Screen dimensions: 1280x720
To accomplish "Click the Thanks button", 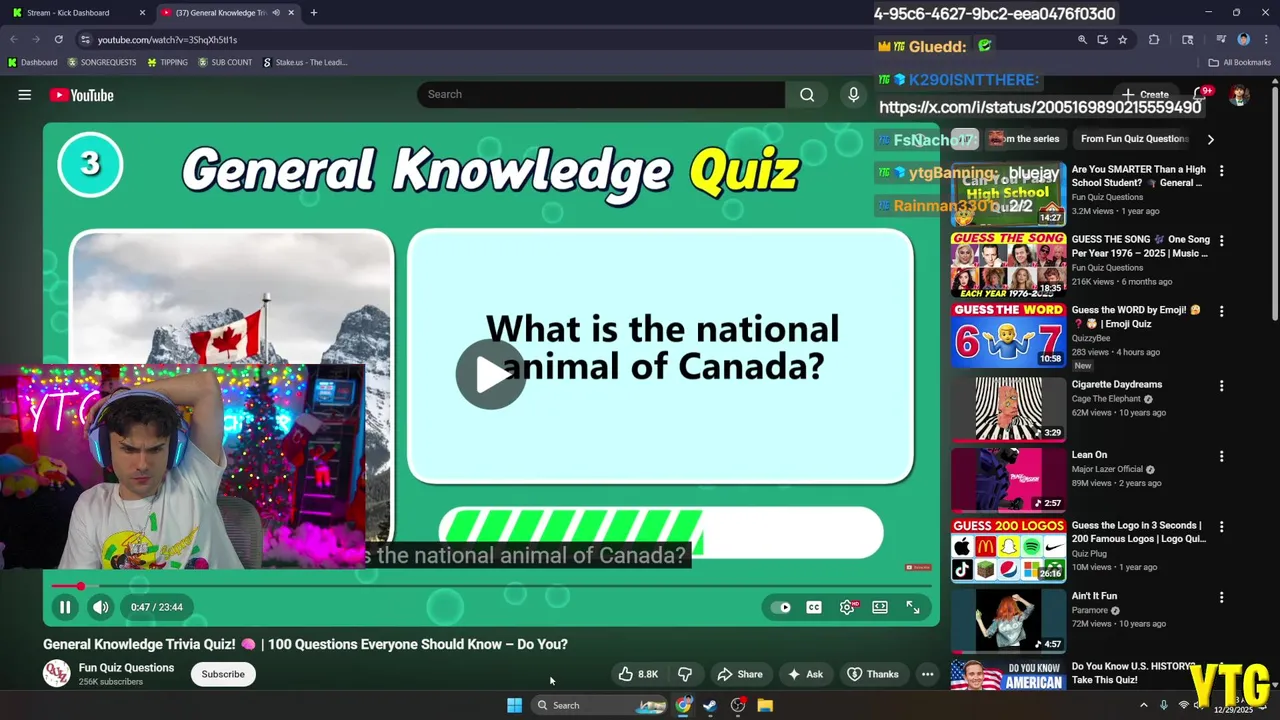I will 873,674.
